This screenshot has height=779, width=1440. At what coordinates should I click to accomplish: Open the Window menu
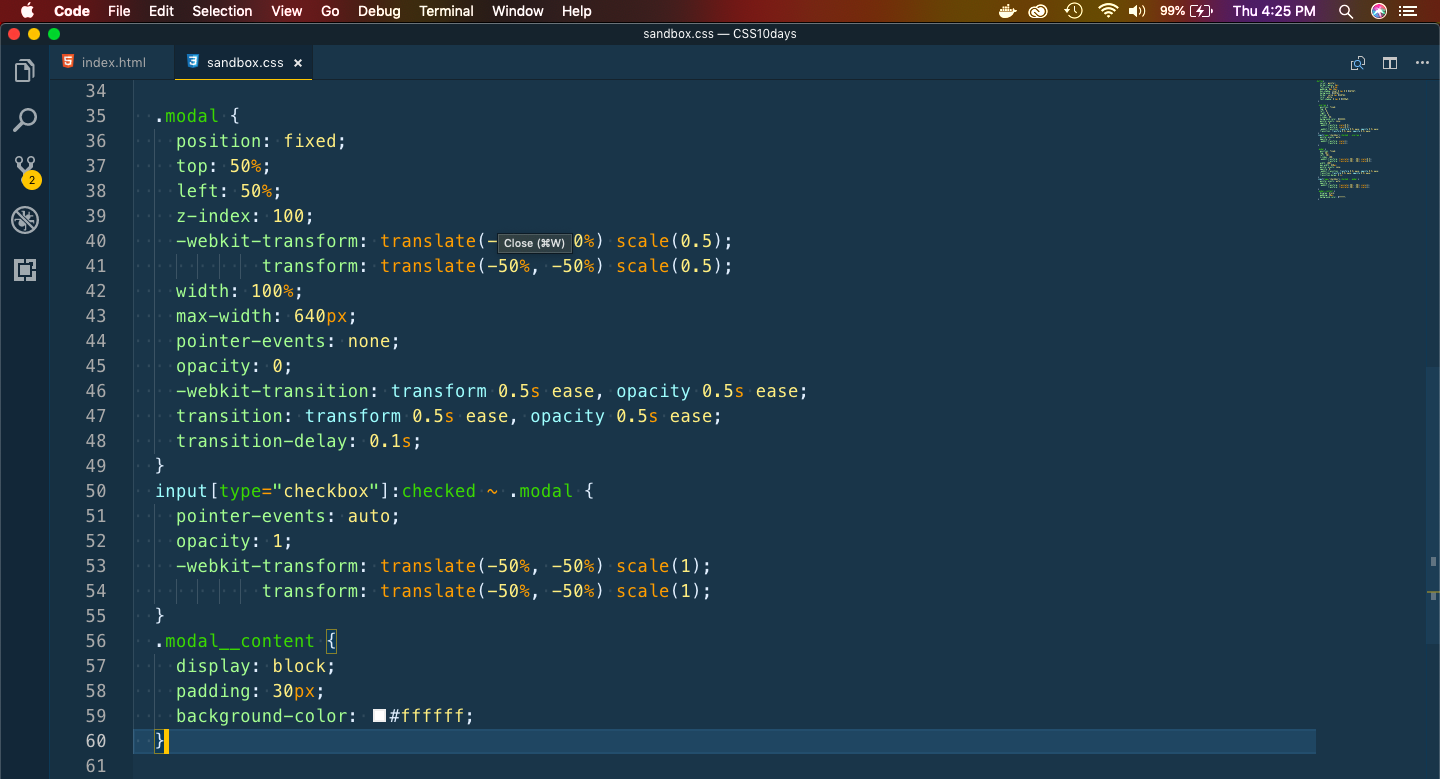click(x=518, y=11)
